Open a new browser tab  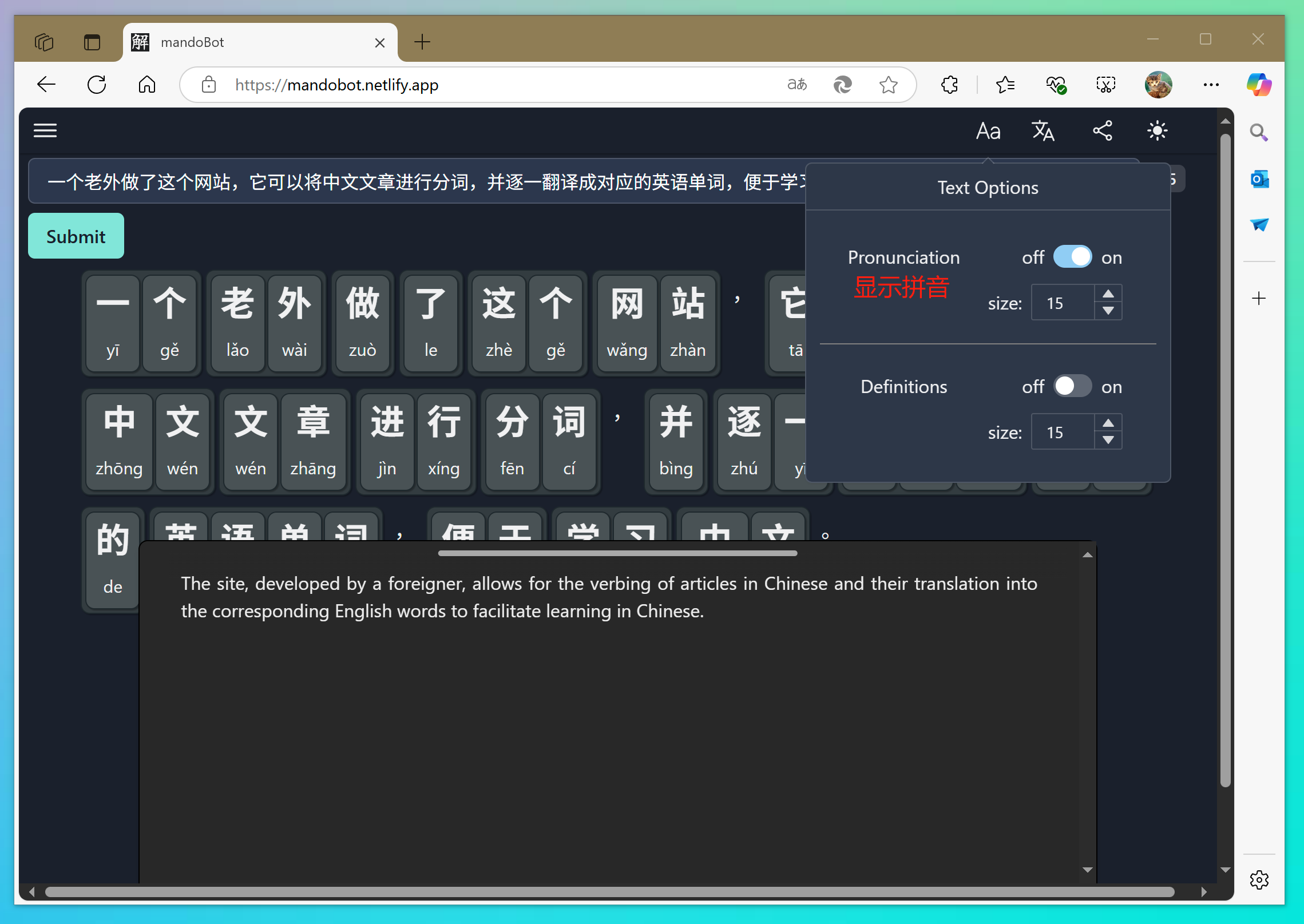pyautogui.click(x=422, y=42)
